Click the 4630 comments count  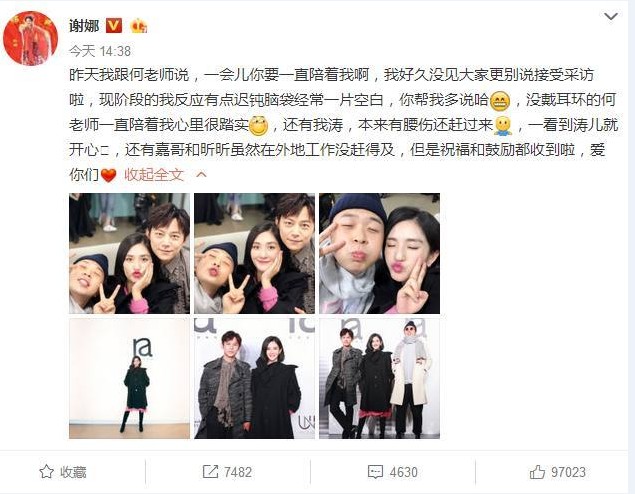[x=403, y=472]
